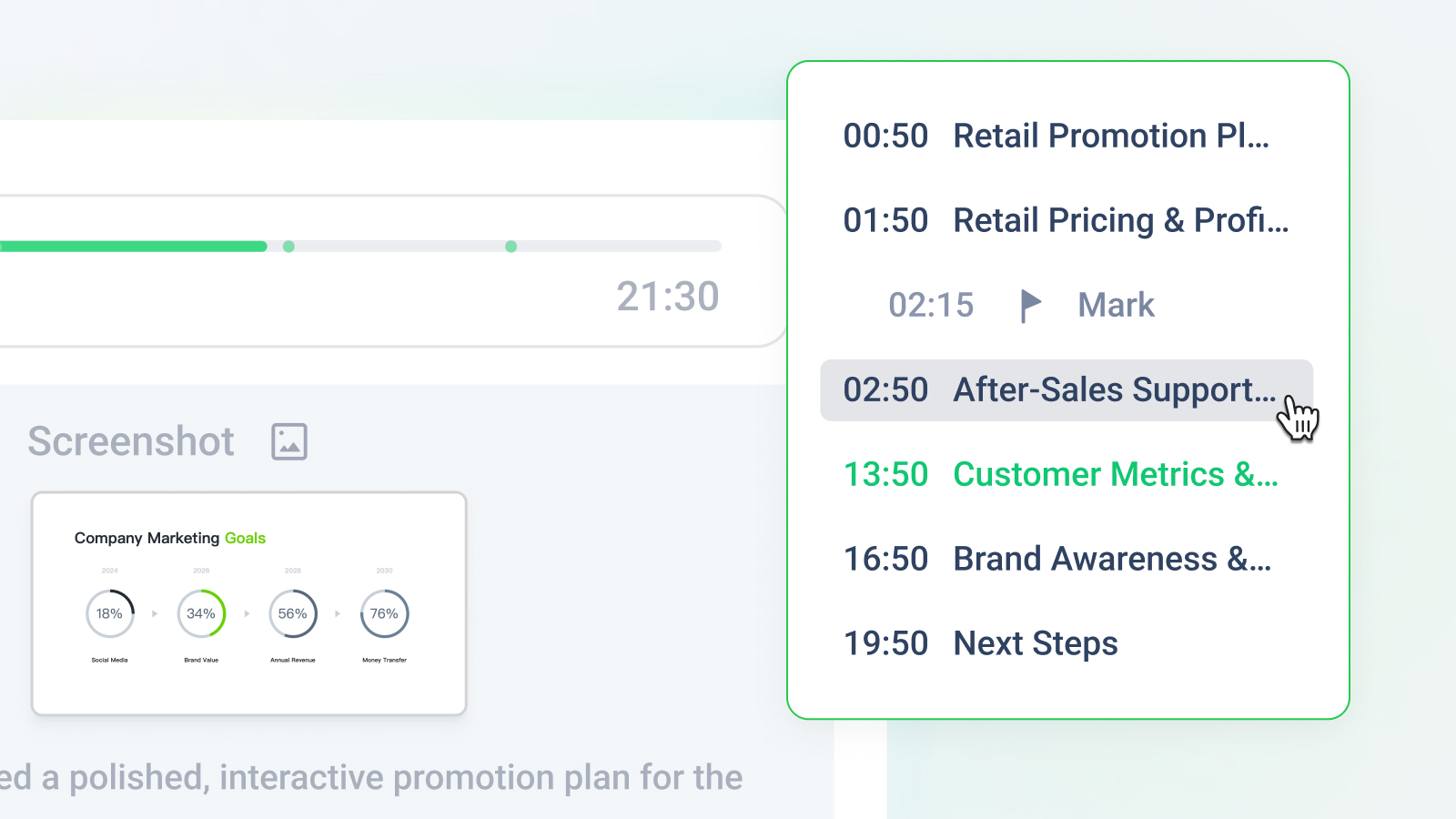This screenshot has width=1456, height=819.
Task: Select the 01:50 Retail Pricing chapter
Action: point(1065,221)
